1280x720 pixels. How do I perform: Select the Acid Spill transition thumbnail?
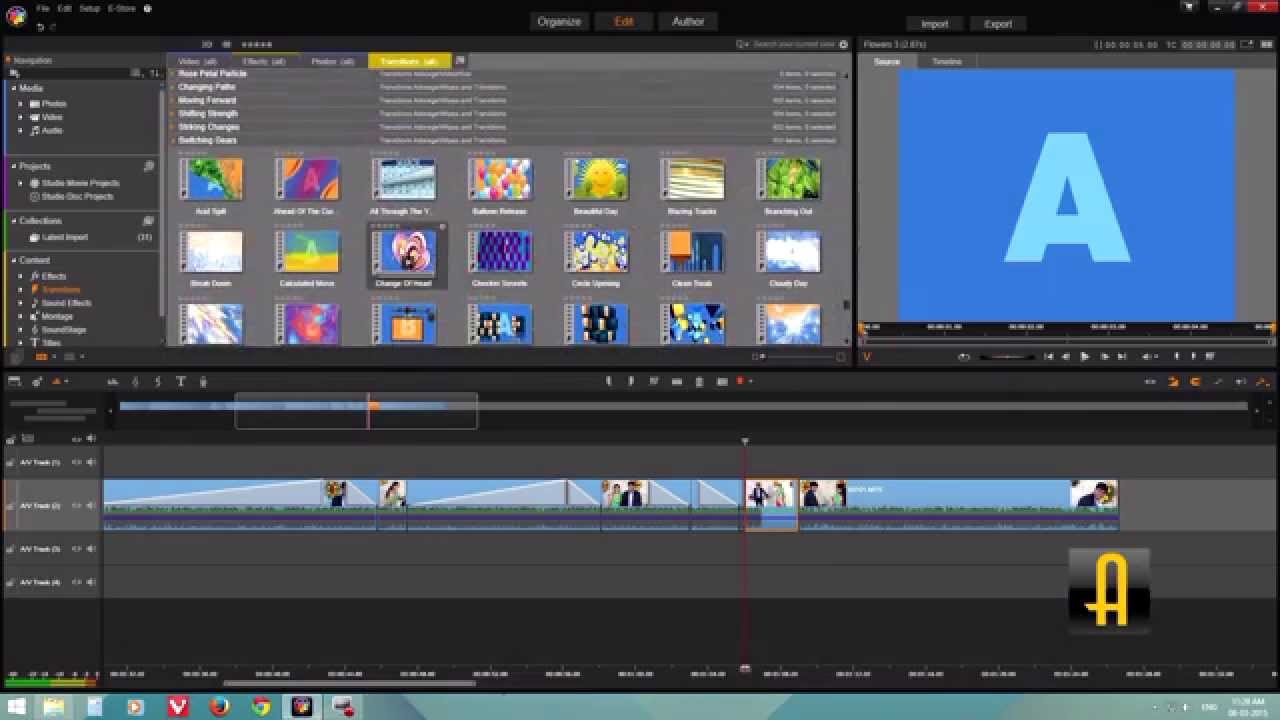(211, 180)
